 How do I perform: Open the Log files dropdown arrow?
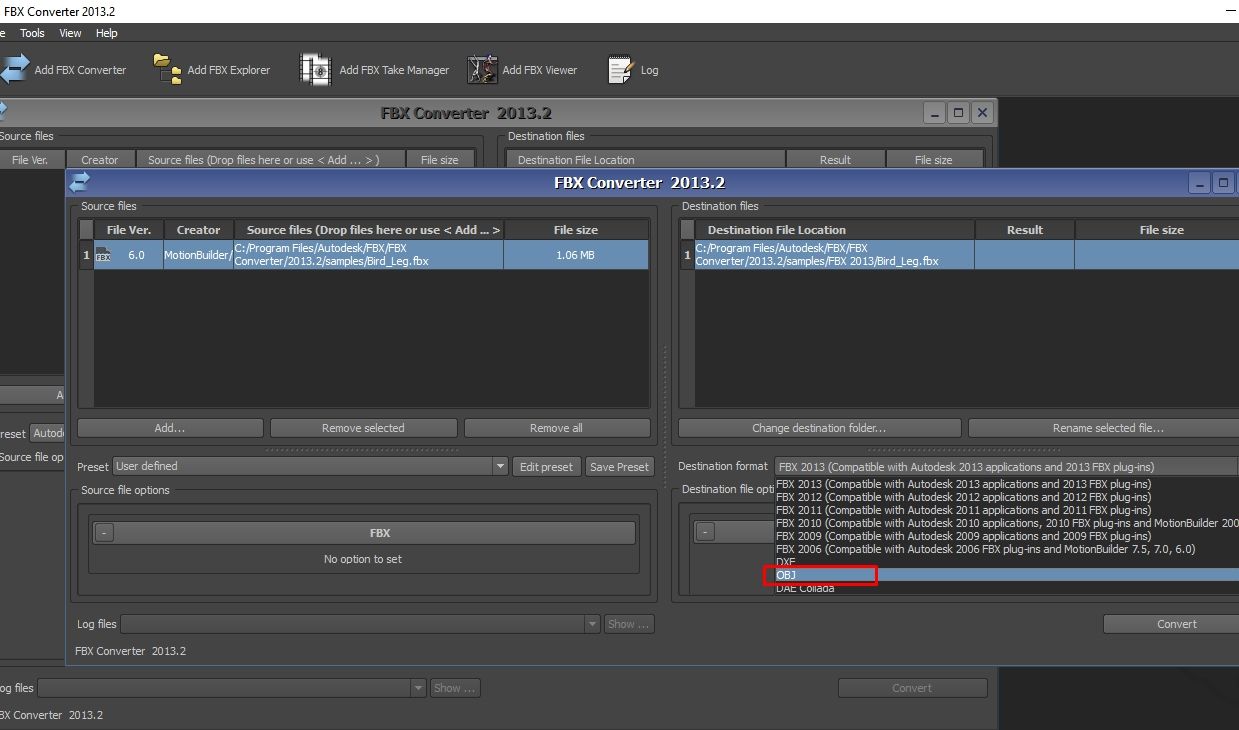[590, 623]
